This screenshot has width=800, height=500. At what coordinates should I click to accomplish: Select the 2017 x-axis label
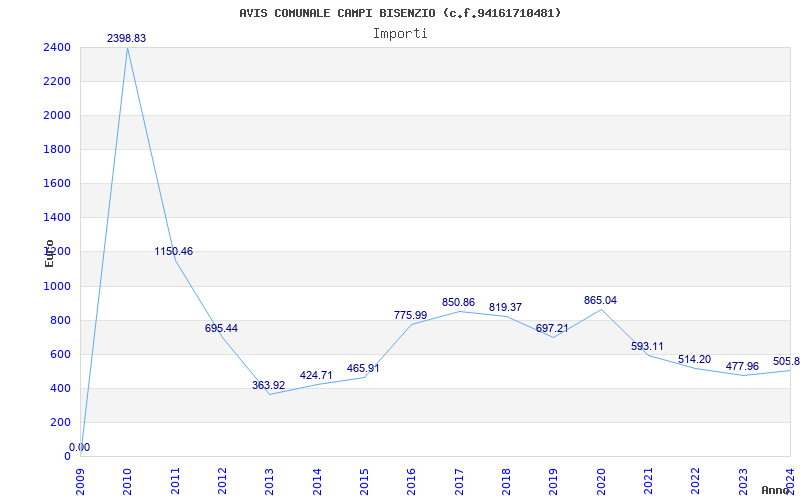(459, 482)
